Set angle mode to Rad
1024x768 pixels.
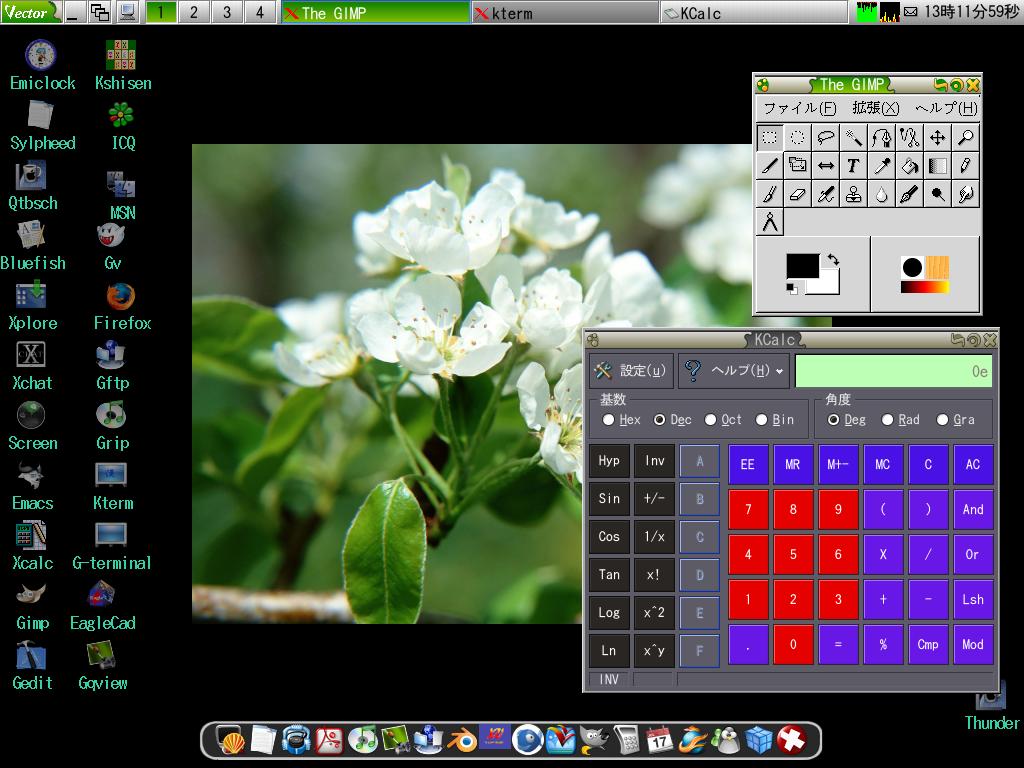(x=887, y=420)
